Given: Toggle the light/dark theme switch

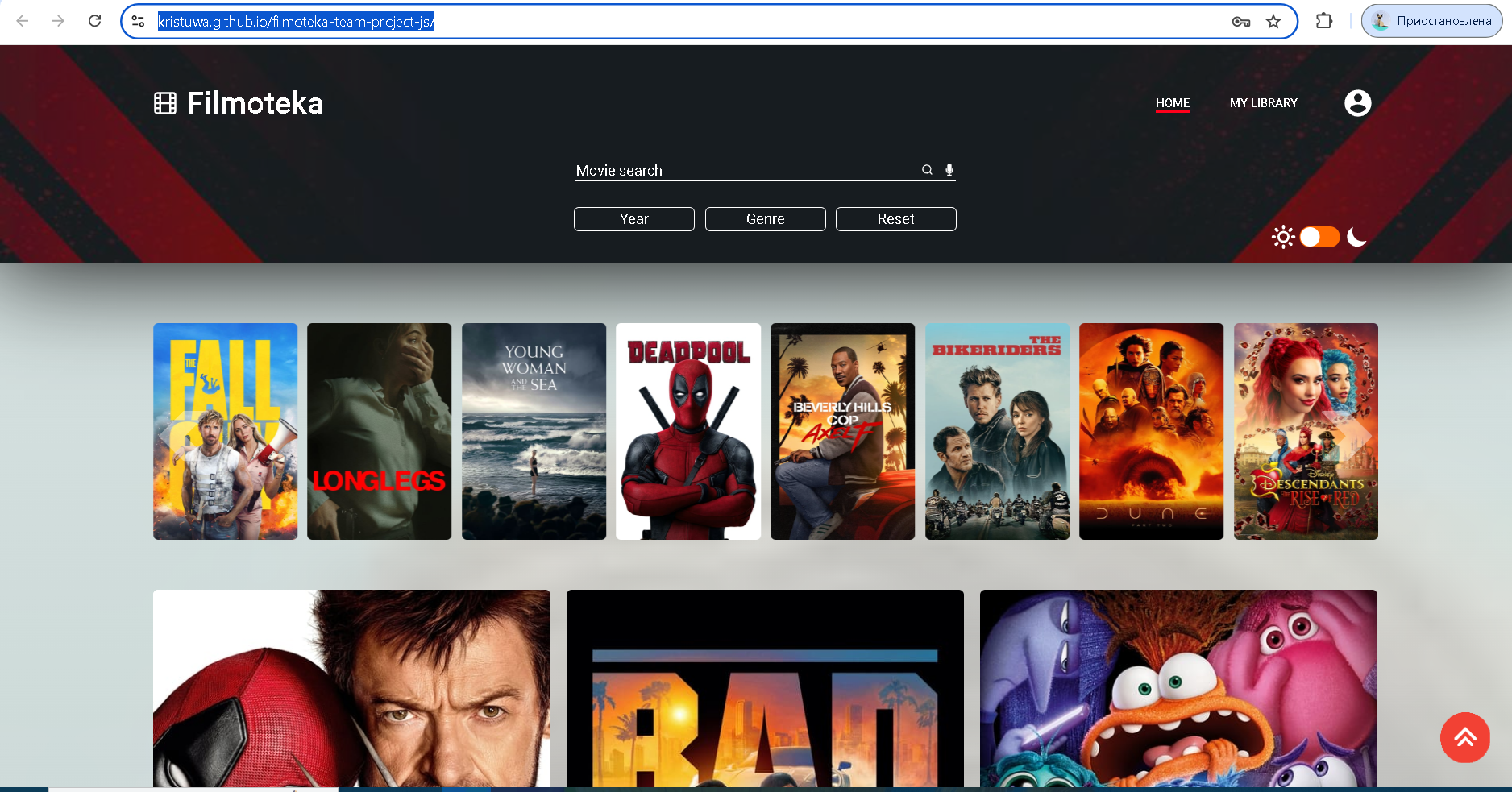Looking at the screenshot, I should point(1319,237).
